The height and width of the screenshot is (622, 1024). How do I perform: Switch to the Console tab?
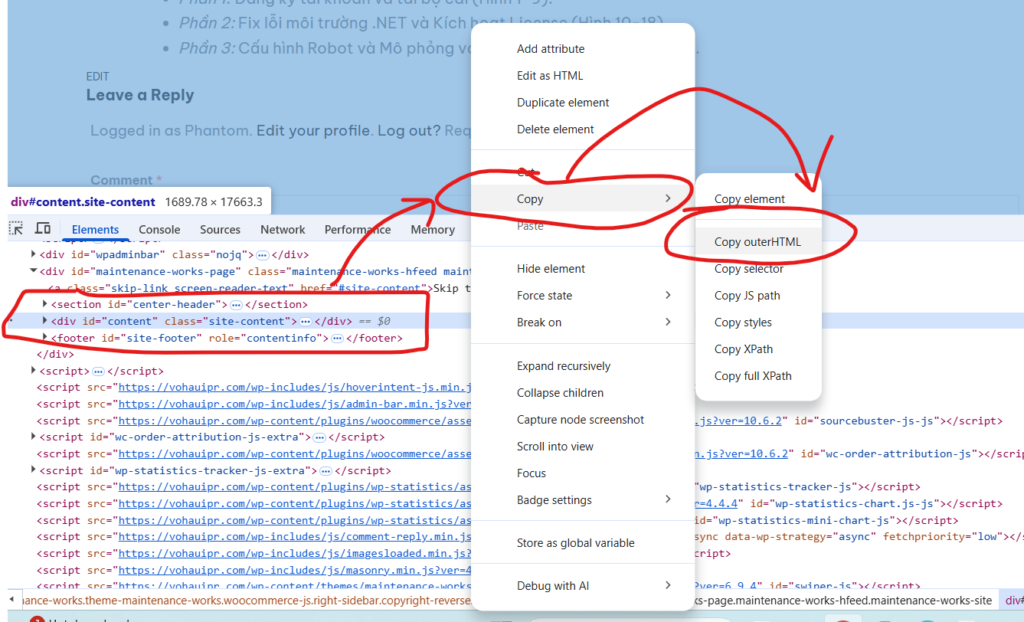[x=159, y=230]
